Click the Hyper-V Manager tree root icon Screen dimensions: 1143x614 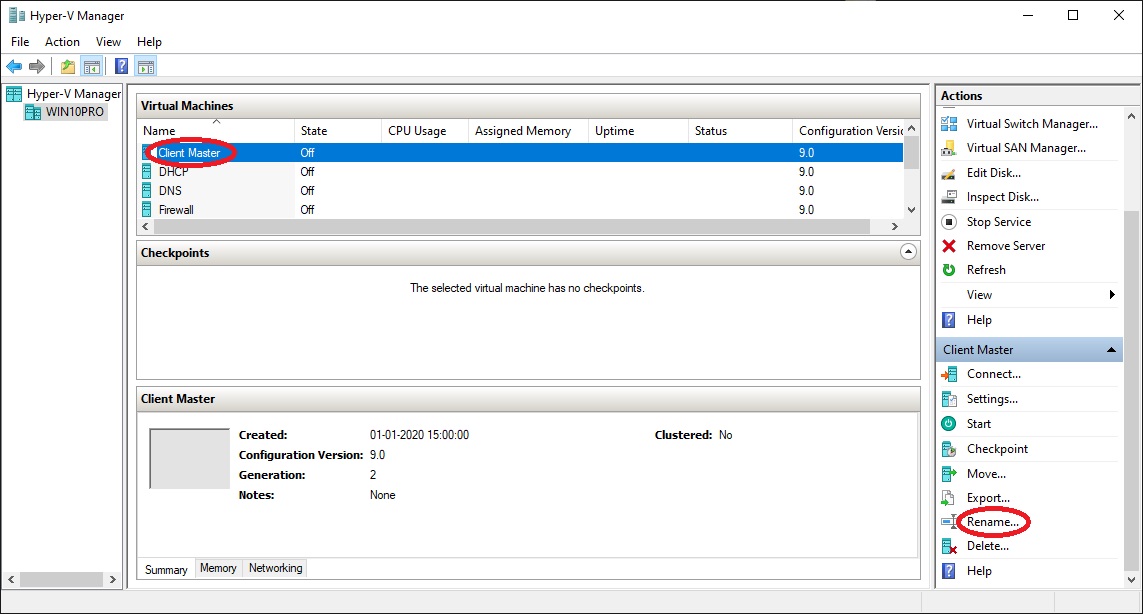coord(14,94)
